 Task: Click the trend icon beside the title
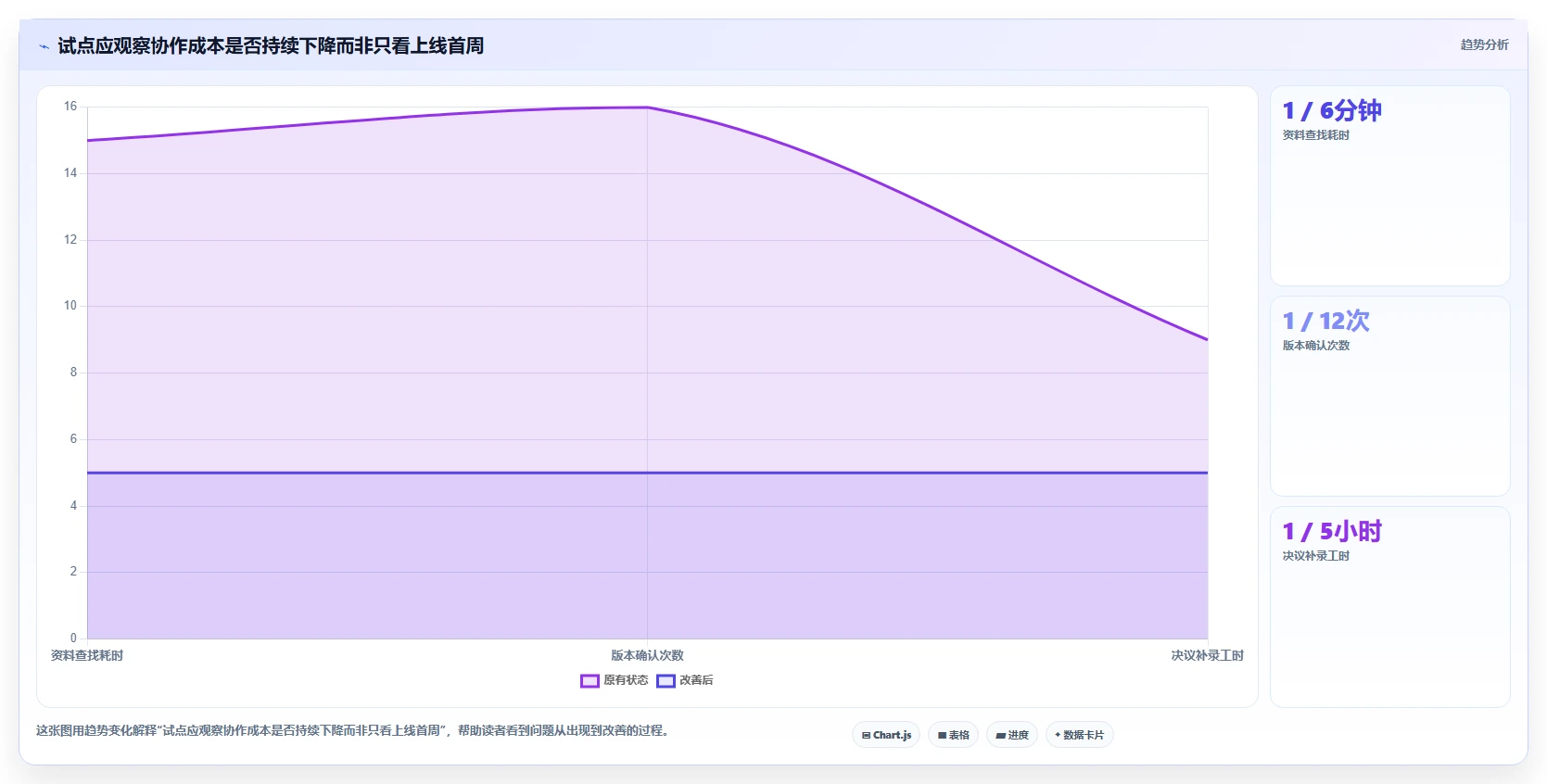44,46
